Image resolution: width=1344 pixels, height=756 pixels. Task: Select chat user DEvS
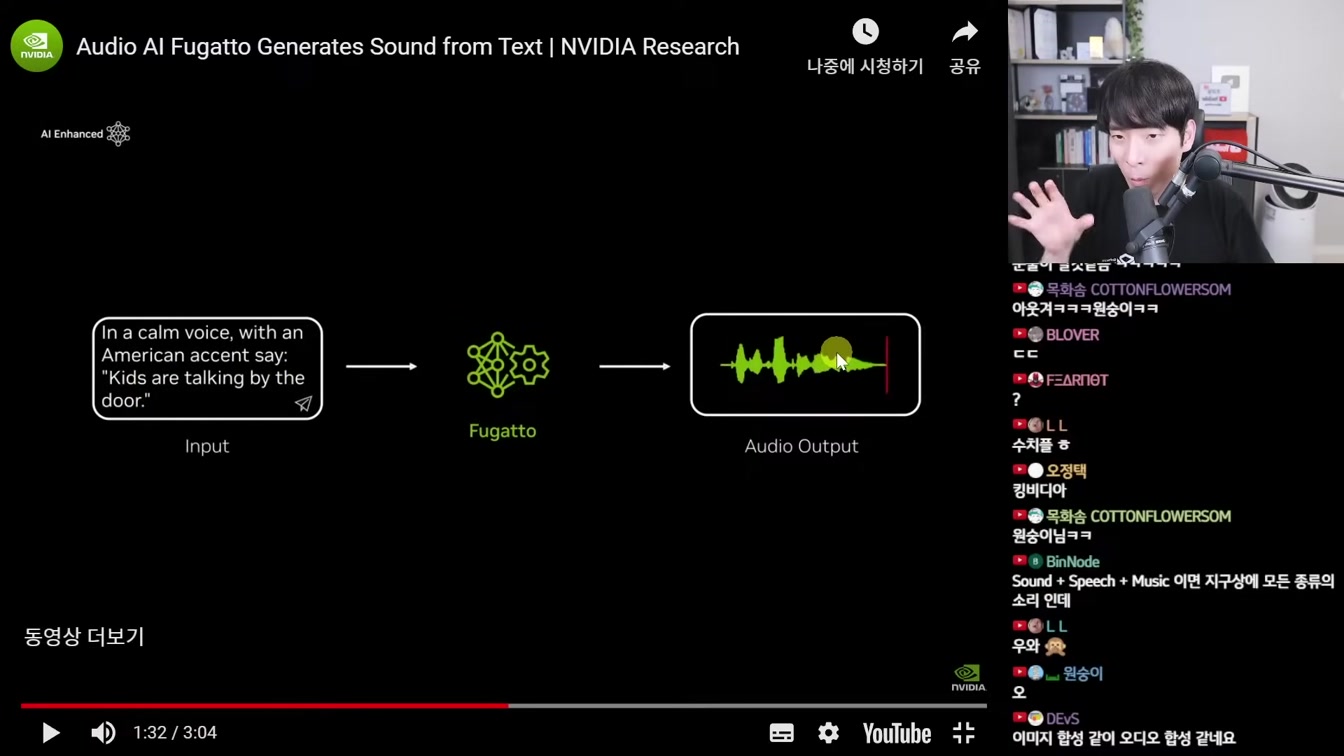tap(1062, 719)
